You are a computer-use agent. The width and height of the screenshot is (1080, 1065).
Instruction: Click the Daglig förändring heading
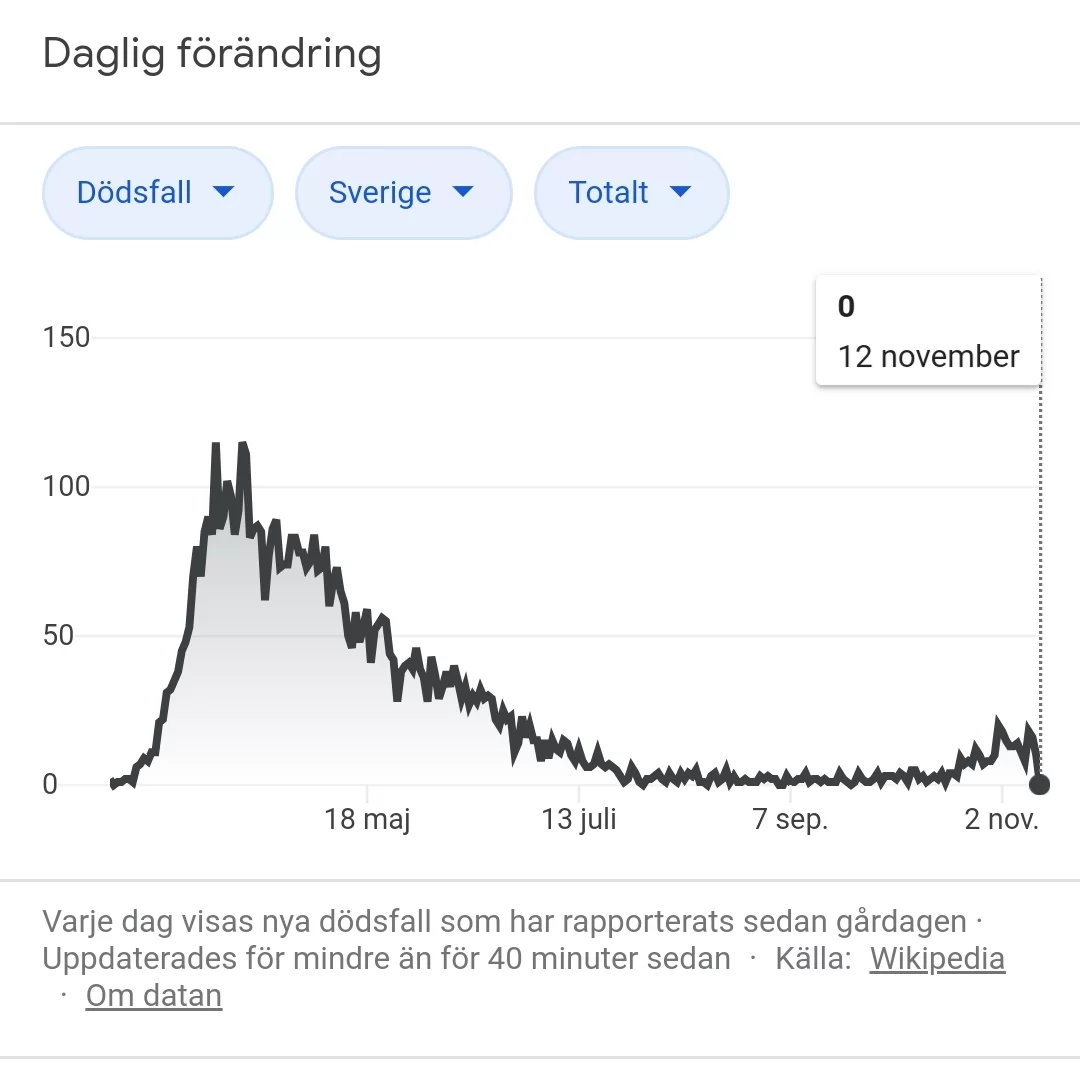coord(212,53)
